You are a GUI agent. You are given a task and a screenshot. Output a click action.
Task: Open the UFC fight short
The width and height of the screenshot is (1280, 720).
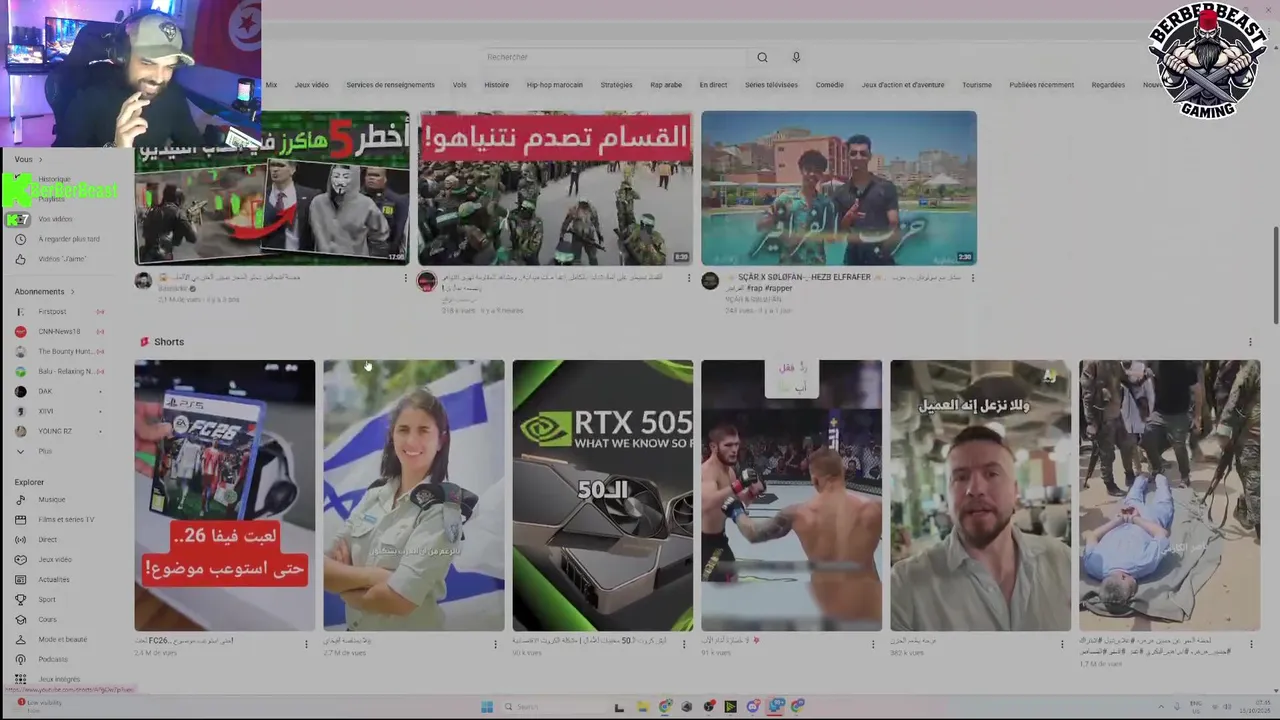(x=791, y=496)
